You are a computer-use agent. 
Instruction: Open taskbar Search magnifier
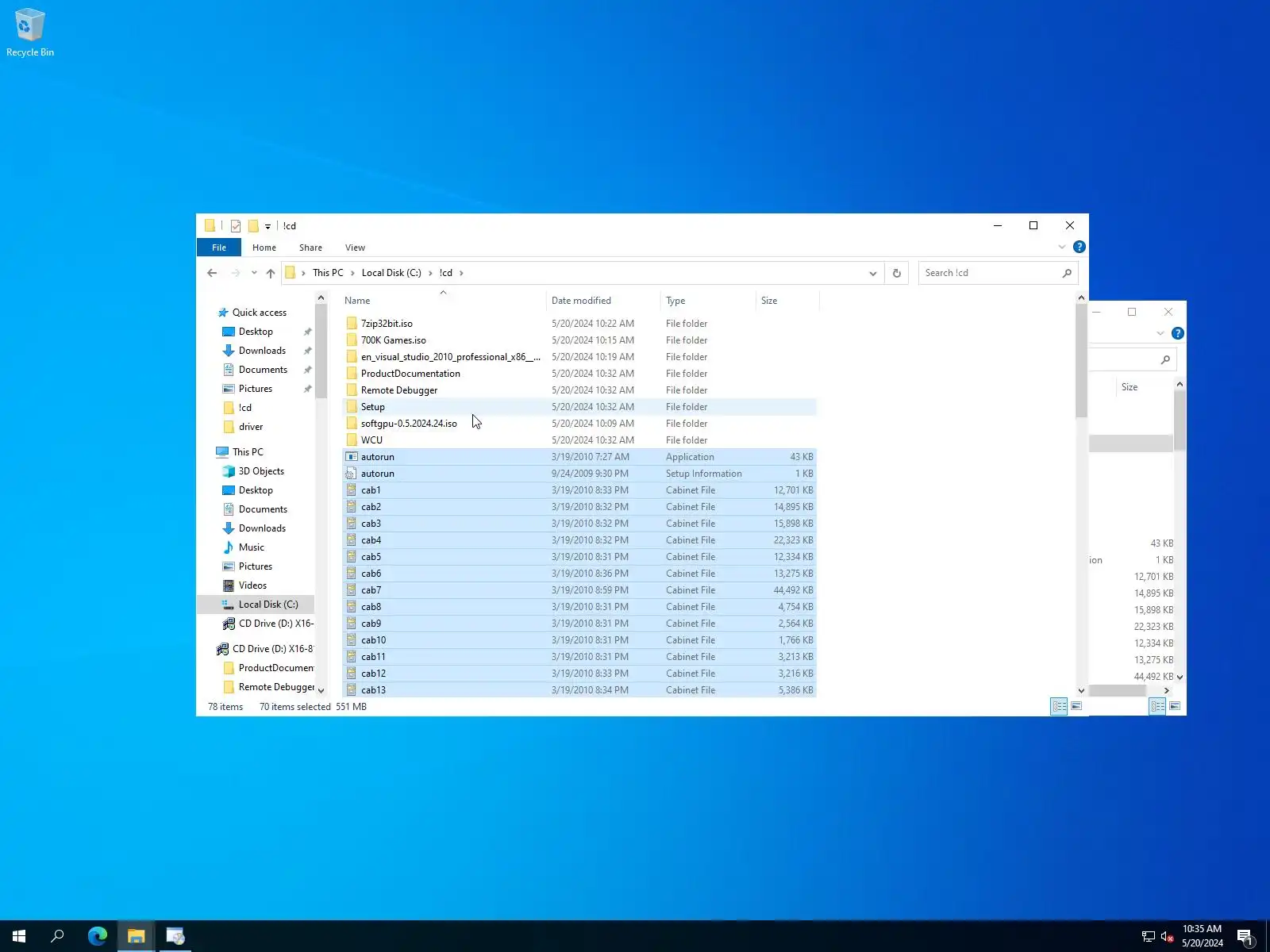pyautogui.click(x=57, y=936)
